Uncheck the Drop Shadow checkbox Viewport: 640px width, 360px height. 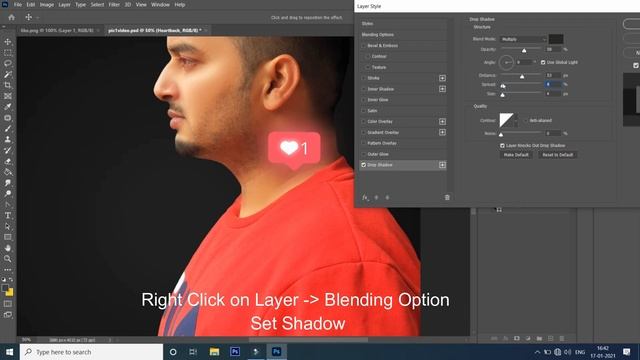pos(363,165)
